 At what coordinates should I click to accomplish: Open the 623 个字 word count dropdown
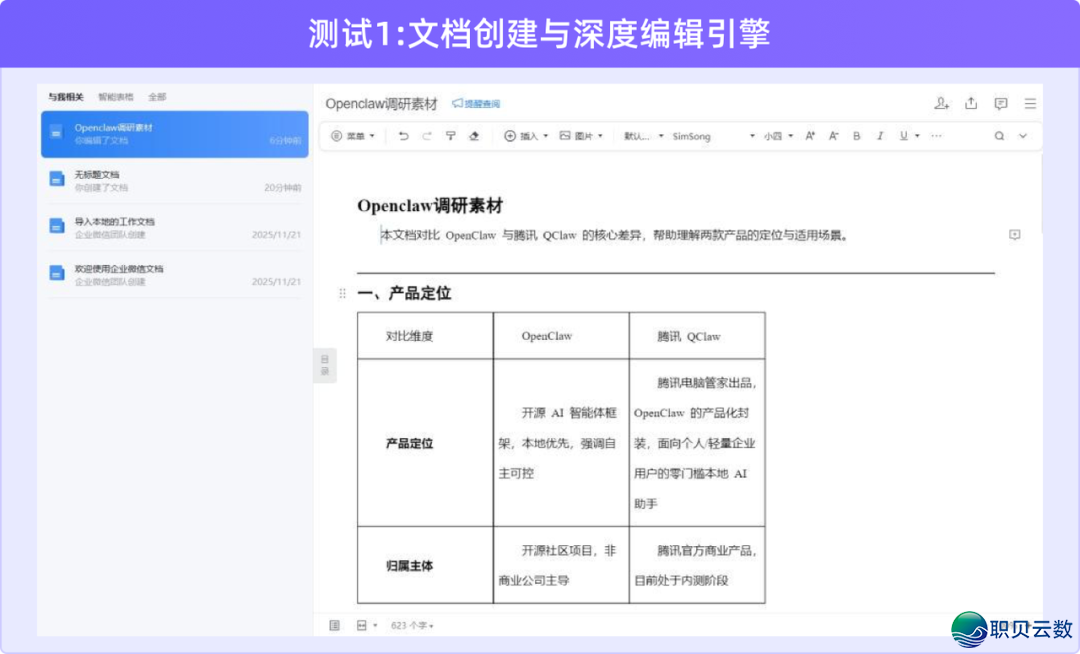[x=412, y=625]
